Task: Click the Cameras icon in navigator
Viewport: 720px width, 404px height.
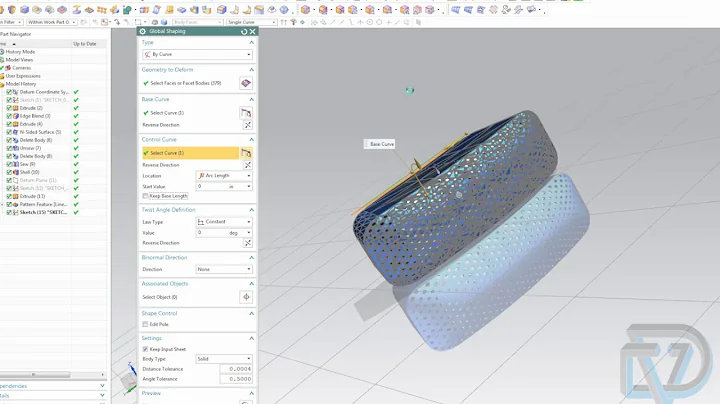Action: click(x=8, y=68)
